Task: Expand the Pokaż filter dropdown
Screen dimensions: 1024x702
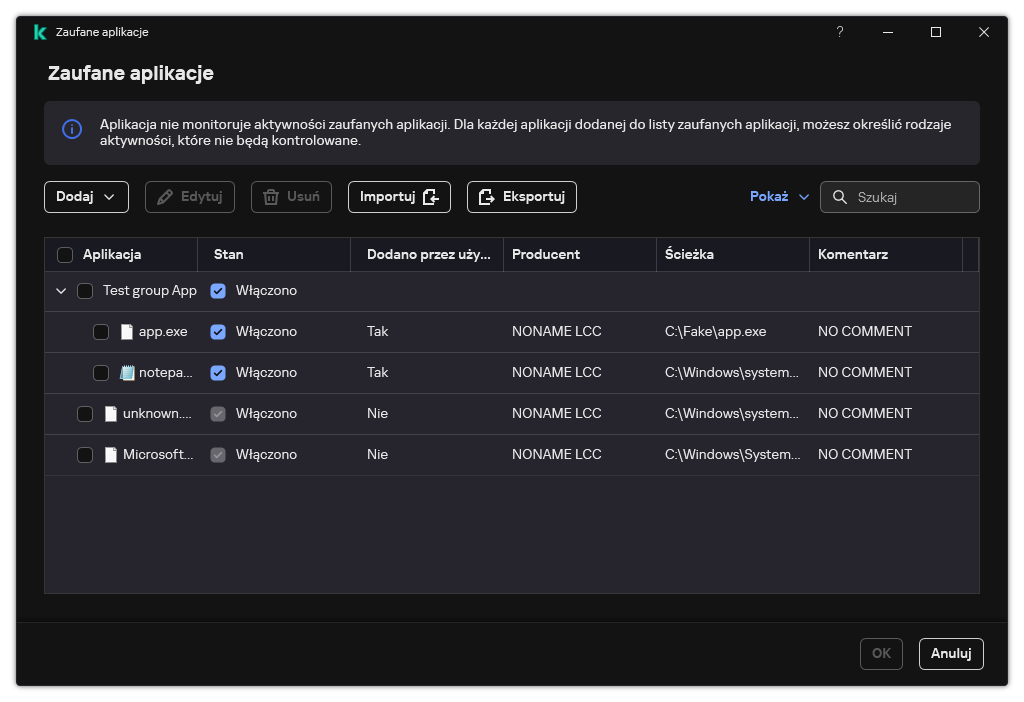Action: click(x=779, y=197)
